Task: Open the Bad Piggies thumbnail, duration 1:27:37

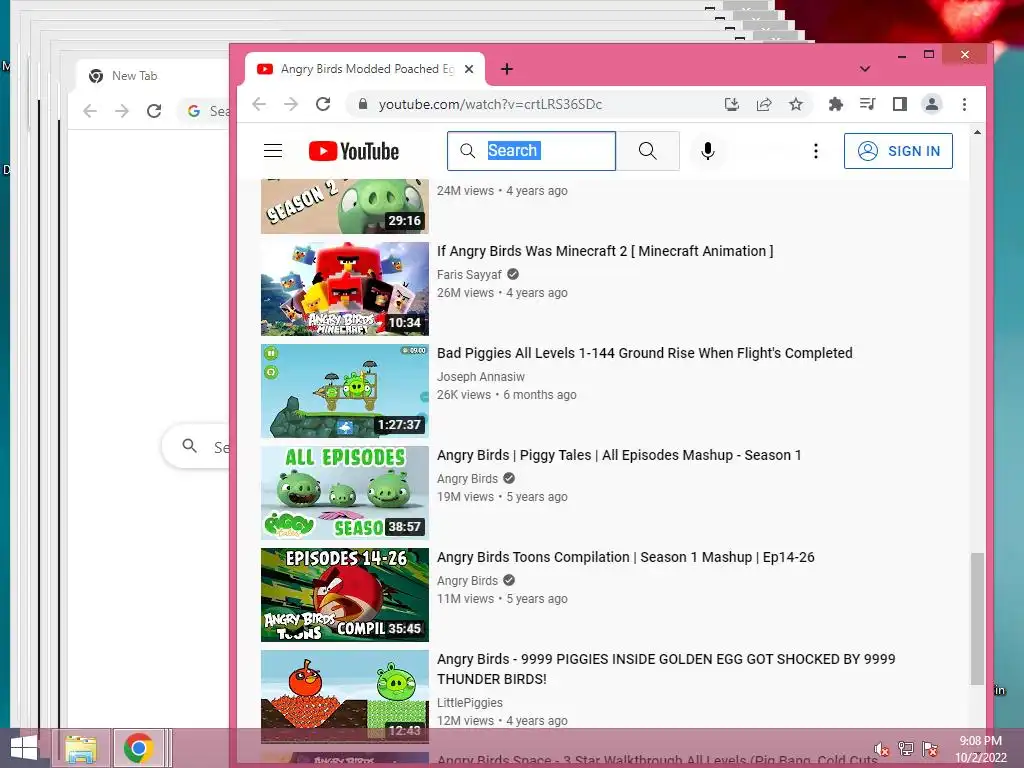Action: point(345,391)
